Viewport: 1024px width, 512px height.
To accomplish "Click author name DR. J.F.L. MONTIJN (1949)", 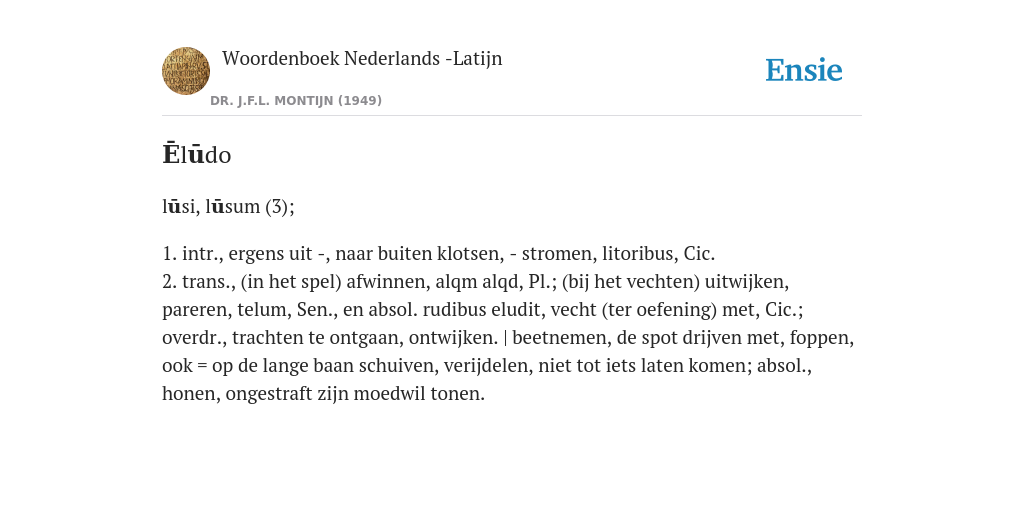I will [x=296, y=101].
